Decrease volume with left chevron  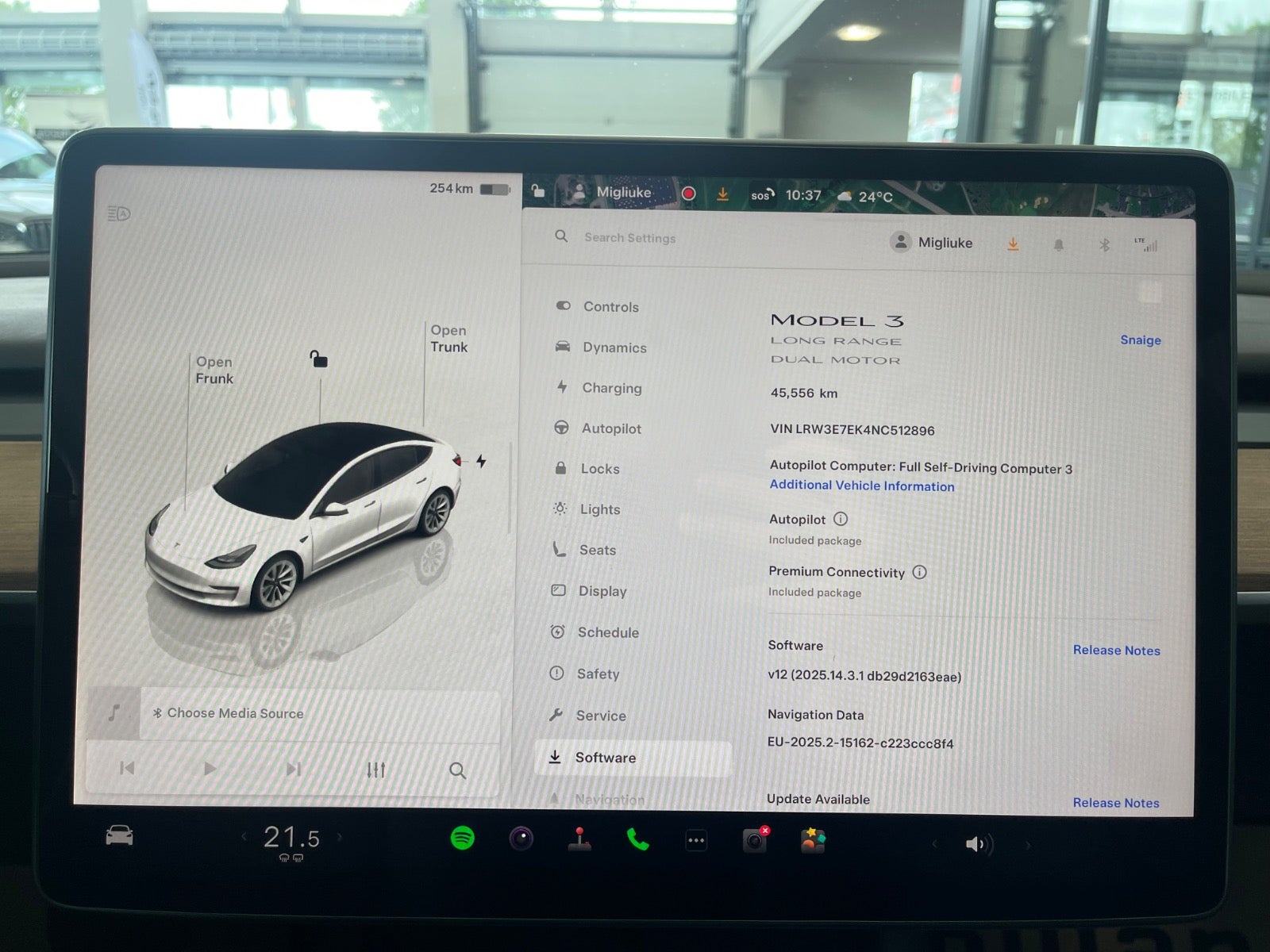click(x=934, y=844)
